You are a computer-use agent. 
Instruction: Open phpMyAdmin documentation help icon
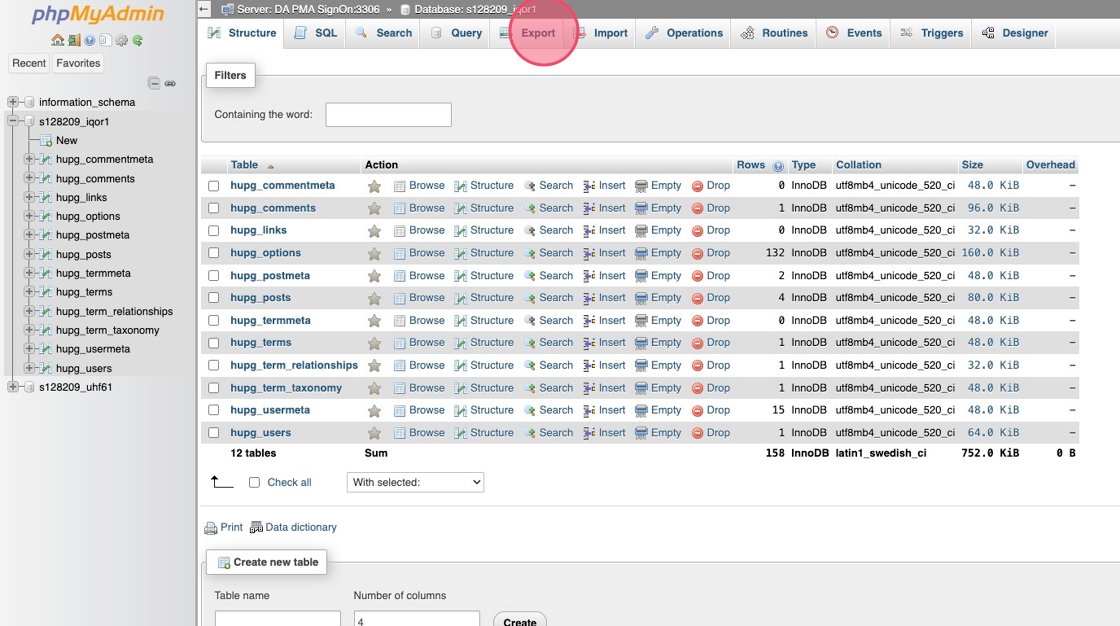(89, 41)
